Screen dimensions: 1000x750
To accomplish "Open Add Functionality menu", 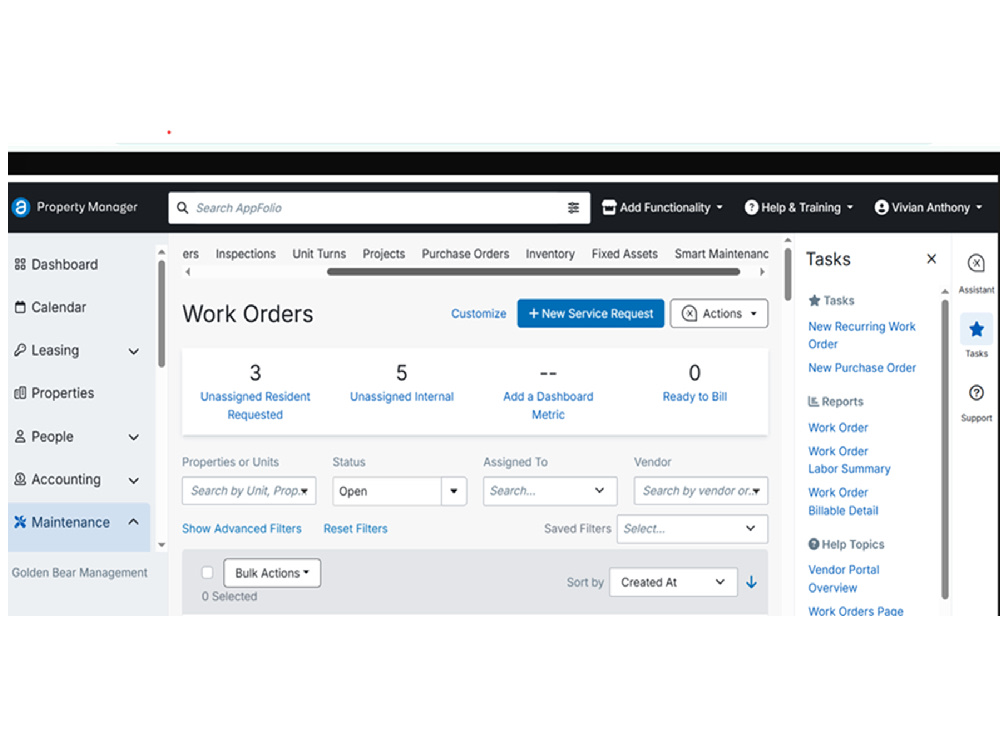I will 663,208.
